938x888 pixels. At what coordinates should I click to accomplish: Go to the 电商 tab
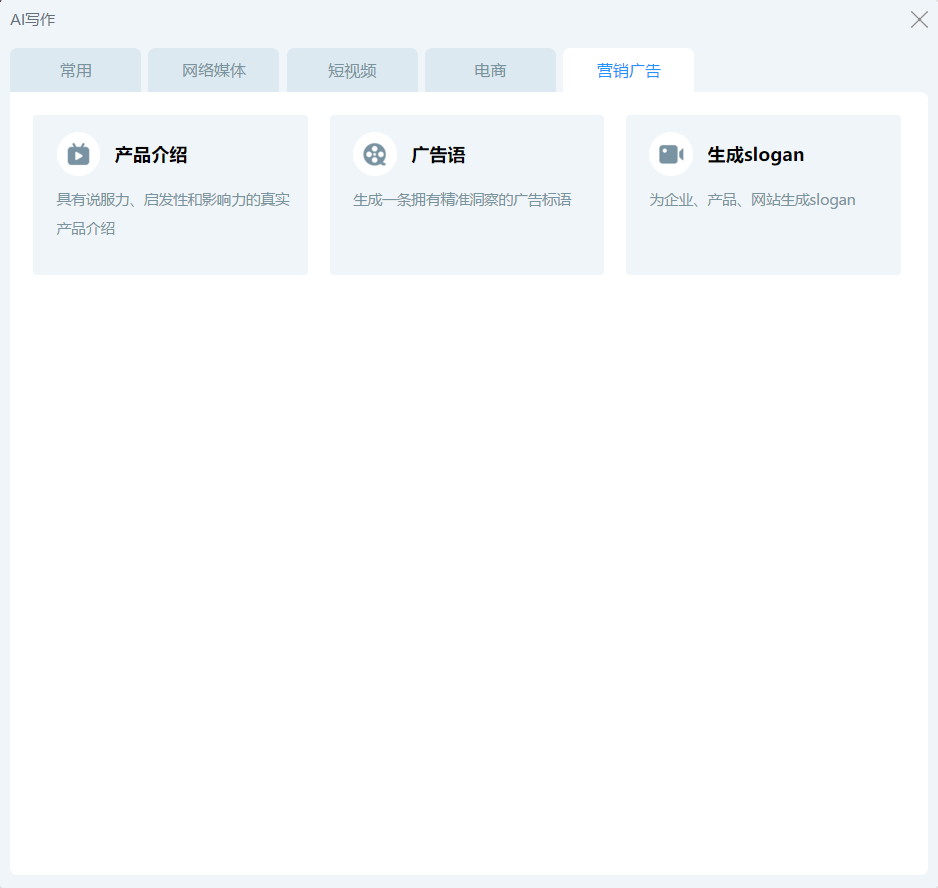[x=491, y=71]
